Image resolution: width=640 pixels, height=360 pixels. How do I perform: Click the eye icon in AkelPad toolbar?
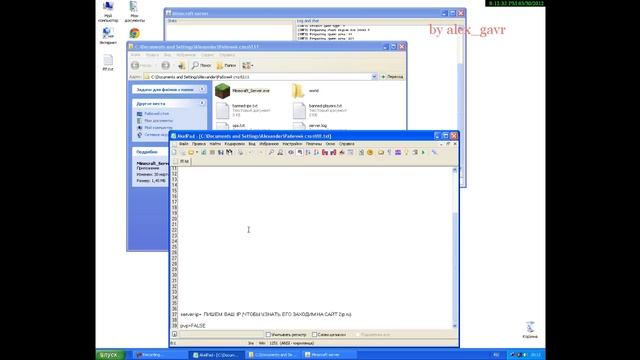pos(291,152)
